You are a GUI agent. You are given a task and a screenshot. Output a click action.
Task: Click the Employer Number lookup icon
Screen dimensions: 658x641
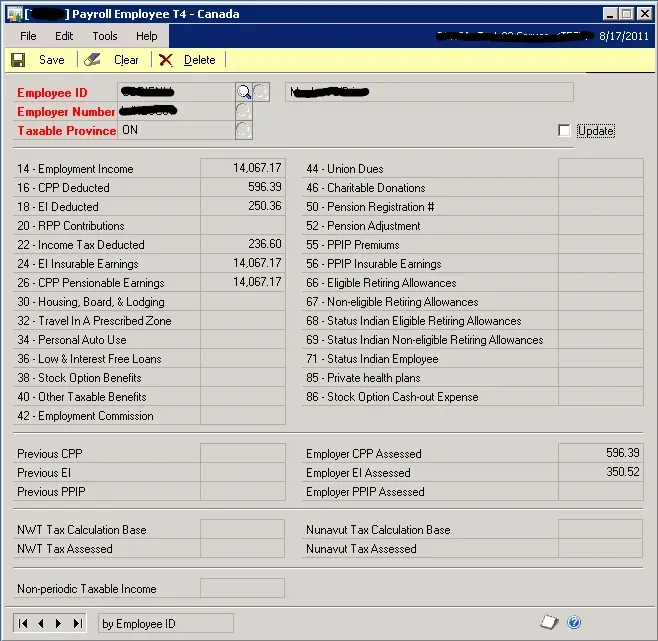click(243, 111)
